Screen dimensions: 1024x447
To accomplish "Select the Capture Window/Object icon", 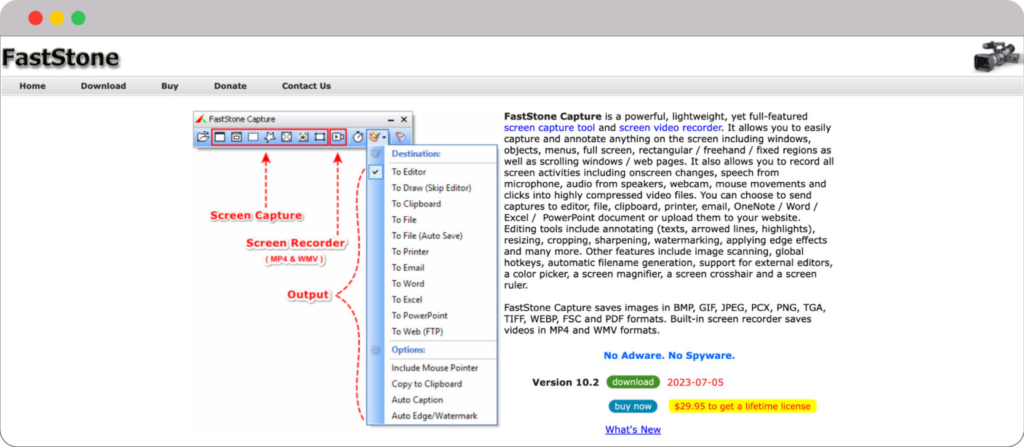I will (237, 136).
